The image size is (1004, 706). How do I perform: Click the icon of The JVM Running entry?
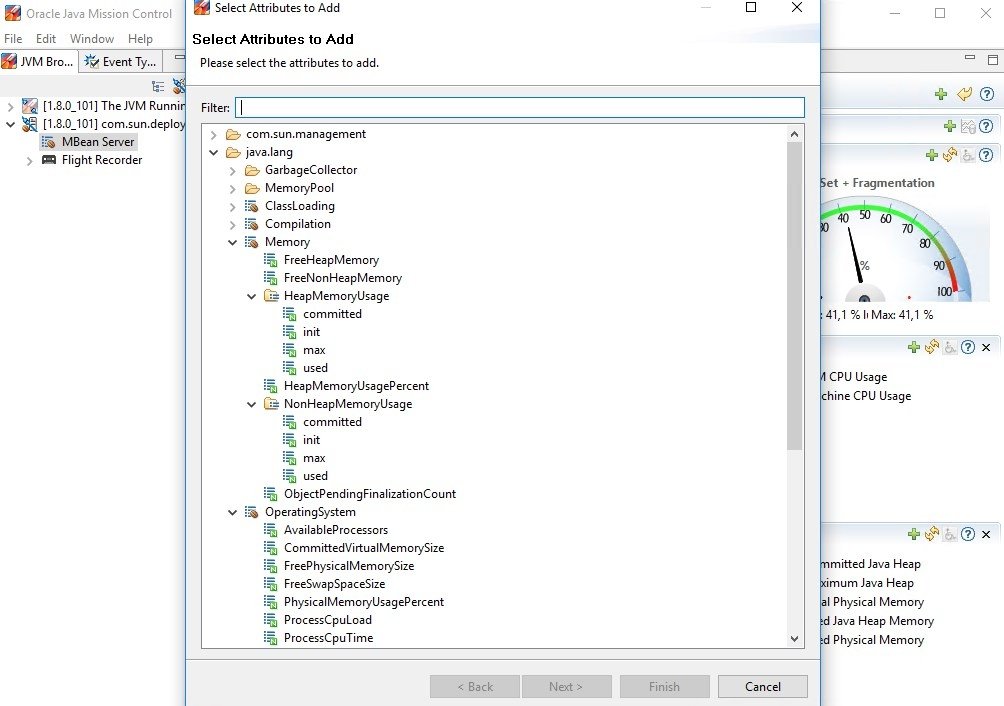[30, 106]
